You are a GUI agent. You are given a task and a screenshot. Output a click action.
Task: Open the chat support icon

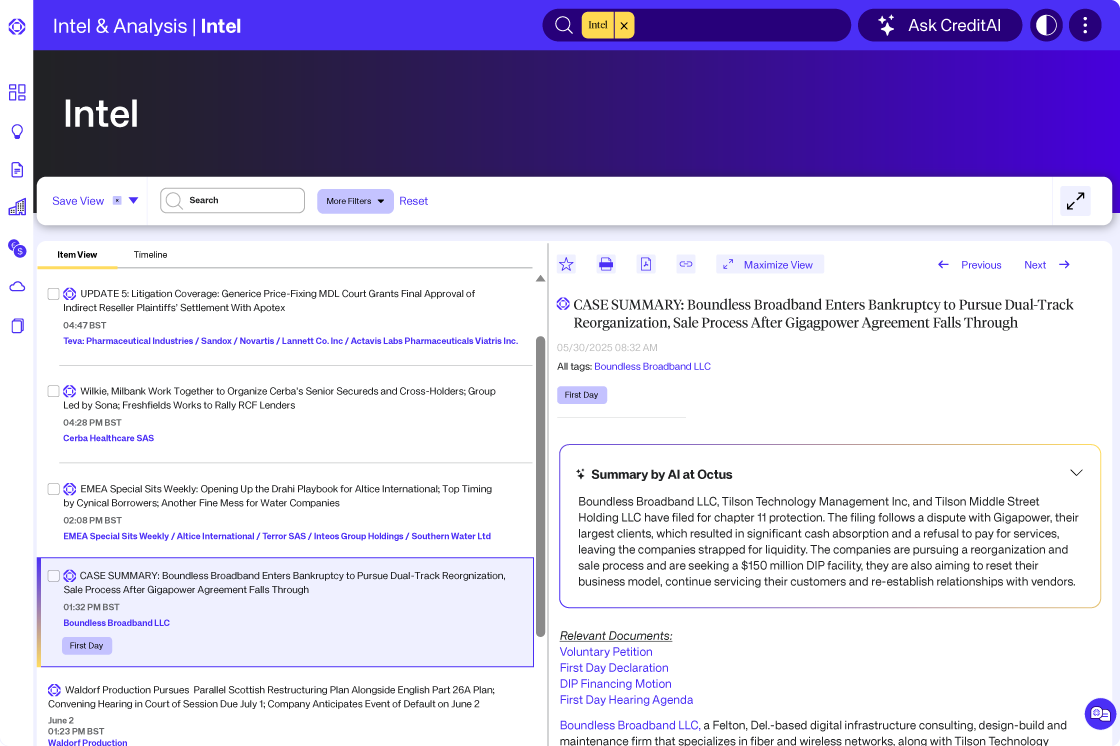[1100, 713]
